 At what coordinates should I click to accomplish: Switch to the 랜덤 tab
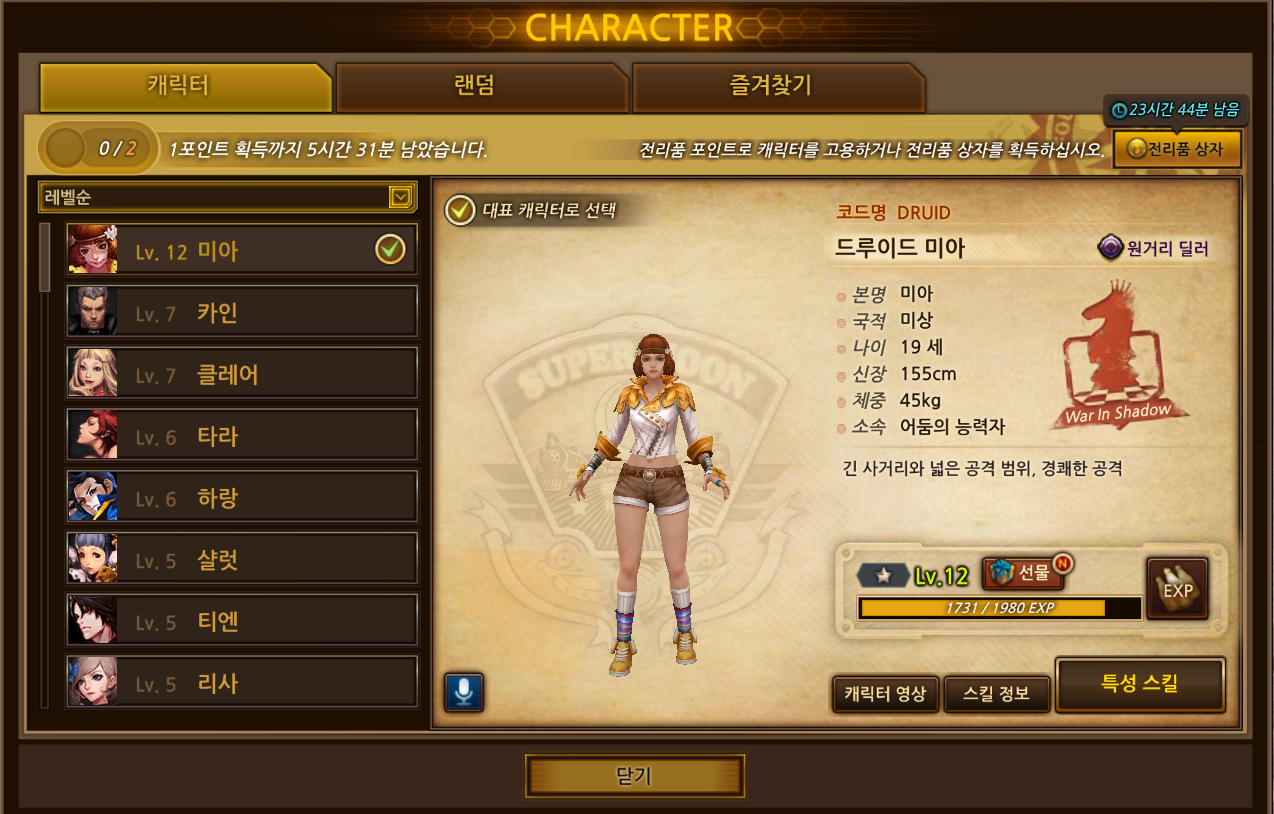(482, 87)
